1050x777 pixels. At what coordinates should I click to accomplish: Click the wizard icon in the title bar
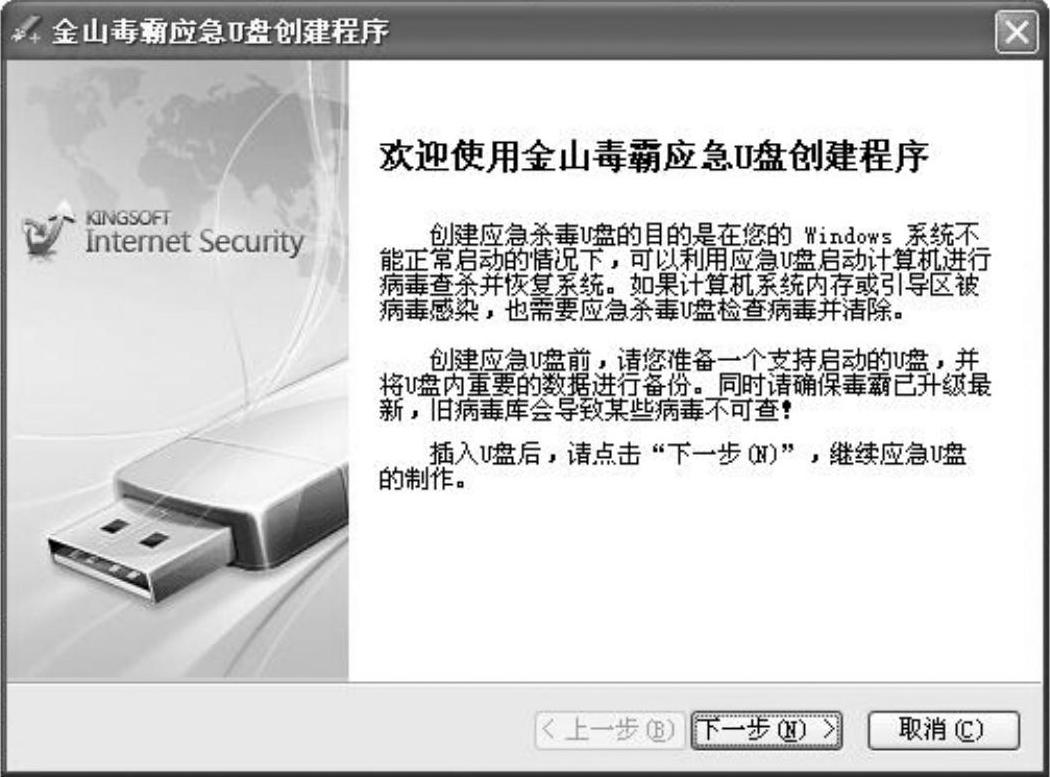click(27, 31)
